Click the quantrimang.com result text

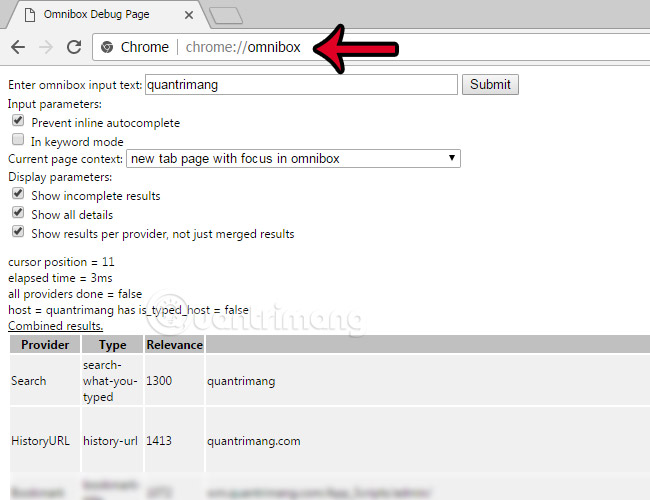click(254, 441)
